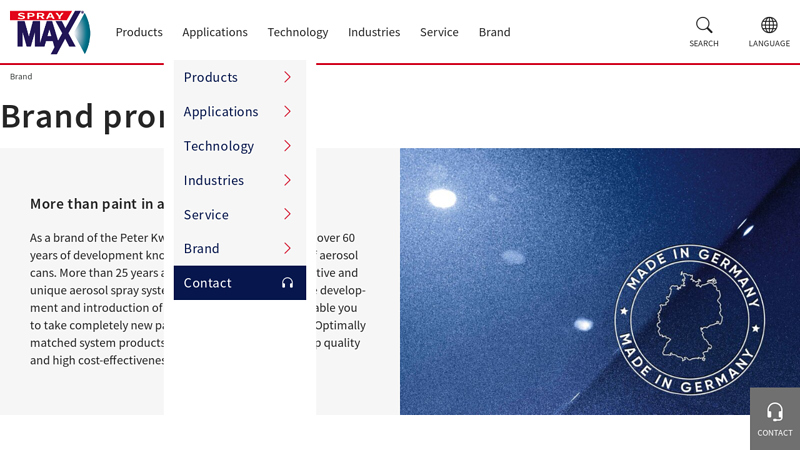Viewport: 800px width, 450px height.
Task: Expand Industries submenu arrow
Action: pyautogui.click(x=287, y=180)
